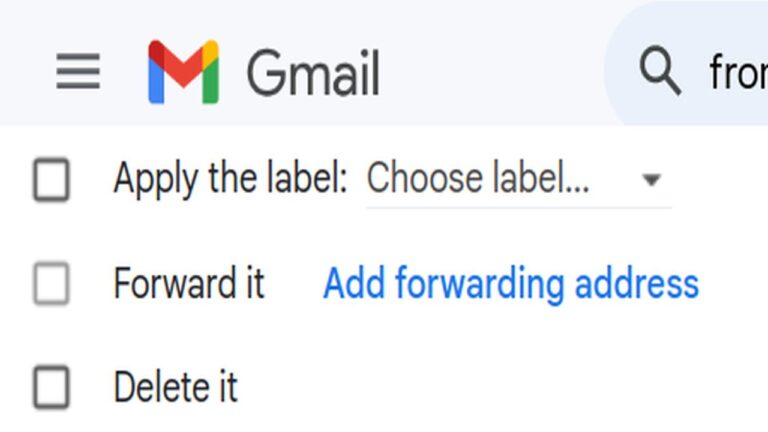This screenshot has height=432, width=768.
Task: Select the Choose label… placeholder text
Action: point(478,178)
